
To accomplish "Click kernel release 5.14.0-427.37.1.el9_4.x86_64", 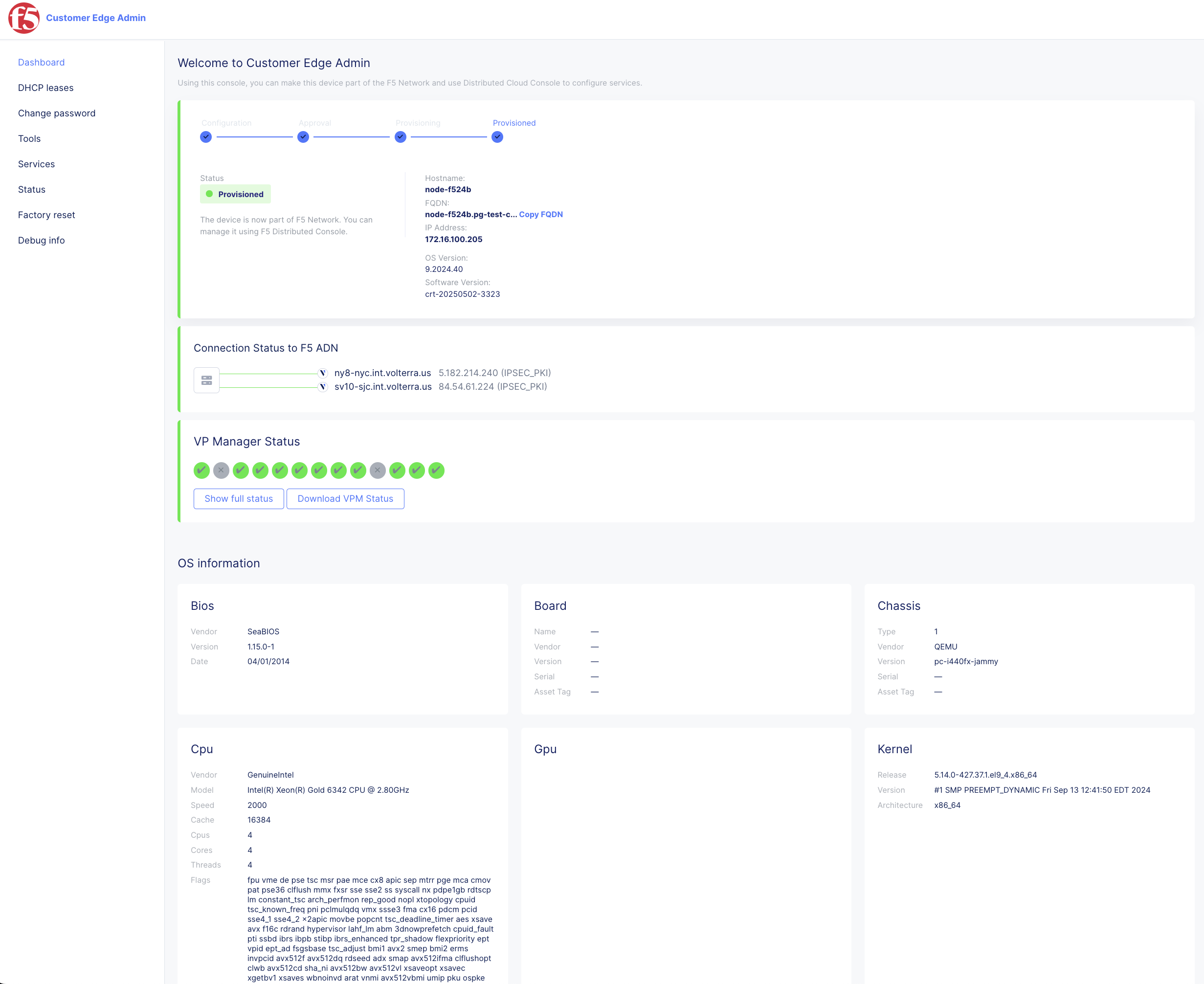I will point(985,775).
